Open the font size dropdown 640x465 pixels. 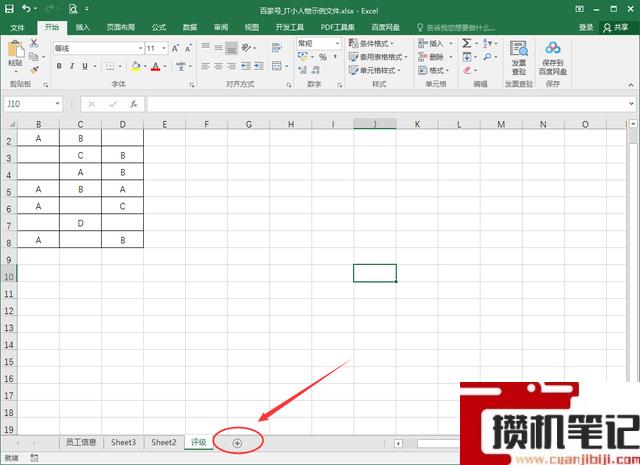(164, 48)
